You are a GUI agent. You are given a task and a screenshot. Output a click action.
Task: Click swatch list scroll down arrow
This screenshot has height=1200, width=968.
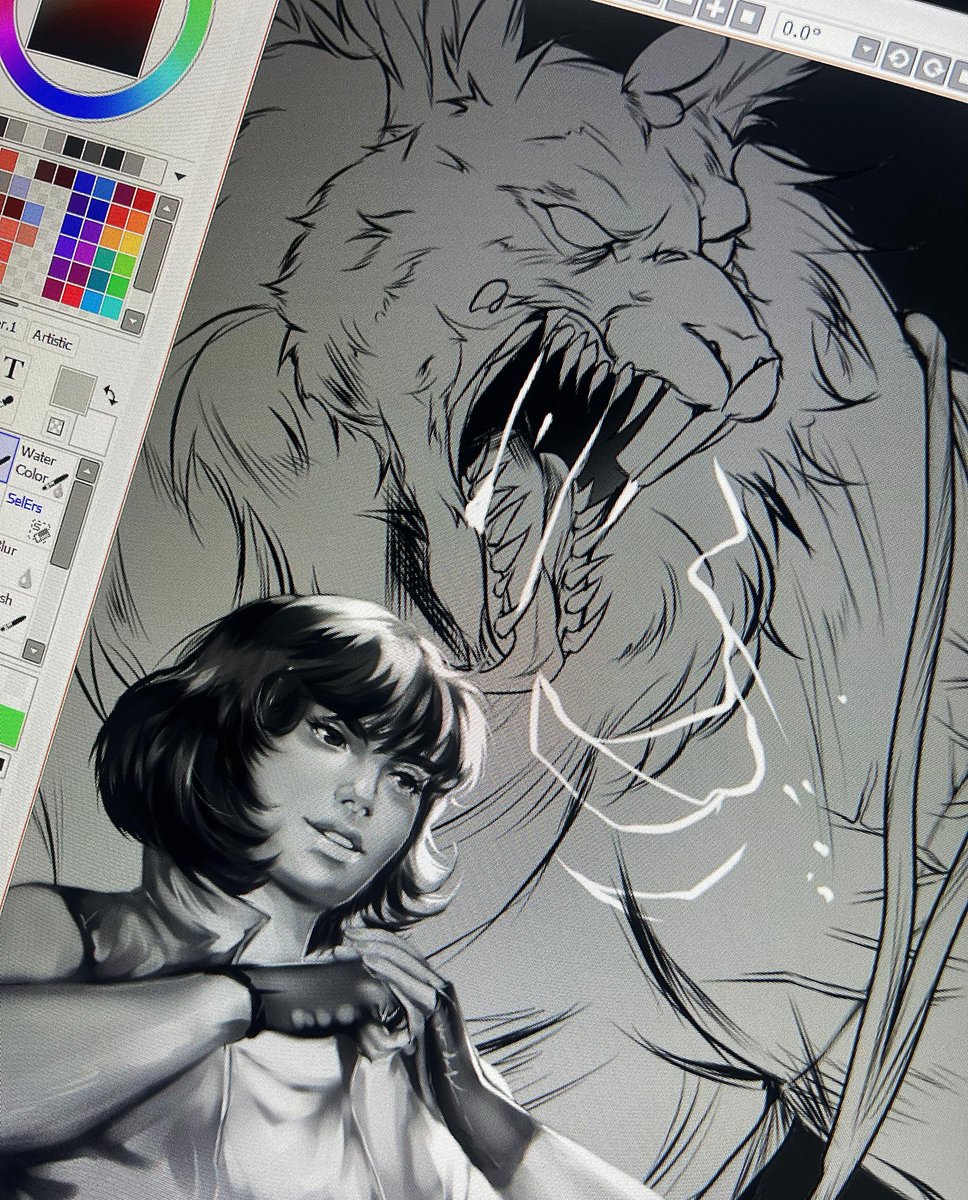coord(133,322)
